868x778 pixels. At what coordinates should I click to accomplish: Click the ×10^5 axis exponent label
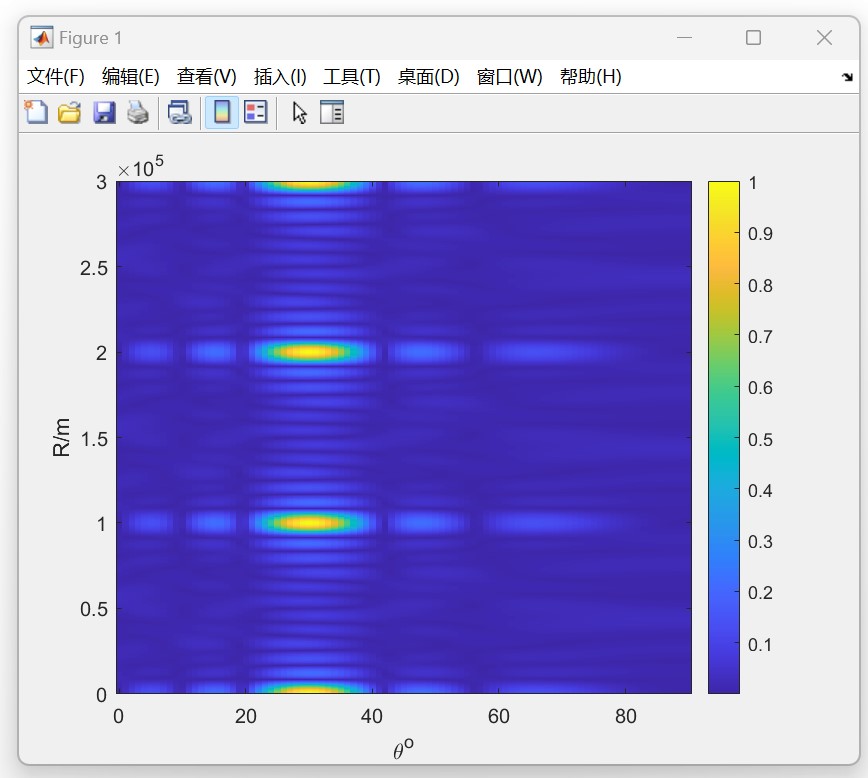[141, 167]
